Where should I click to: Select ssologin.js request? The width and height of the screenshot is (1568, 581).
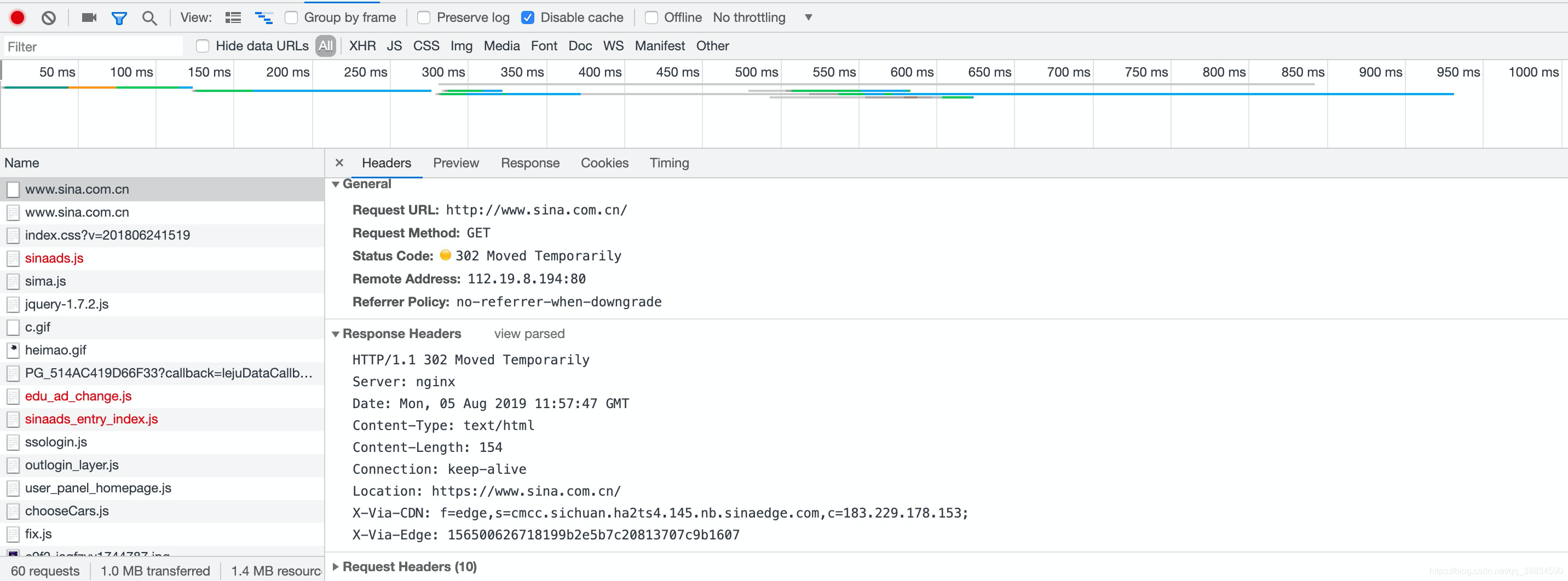(162, 442)
